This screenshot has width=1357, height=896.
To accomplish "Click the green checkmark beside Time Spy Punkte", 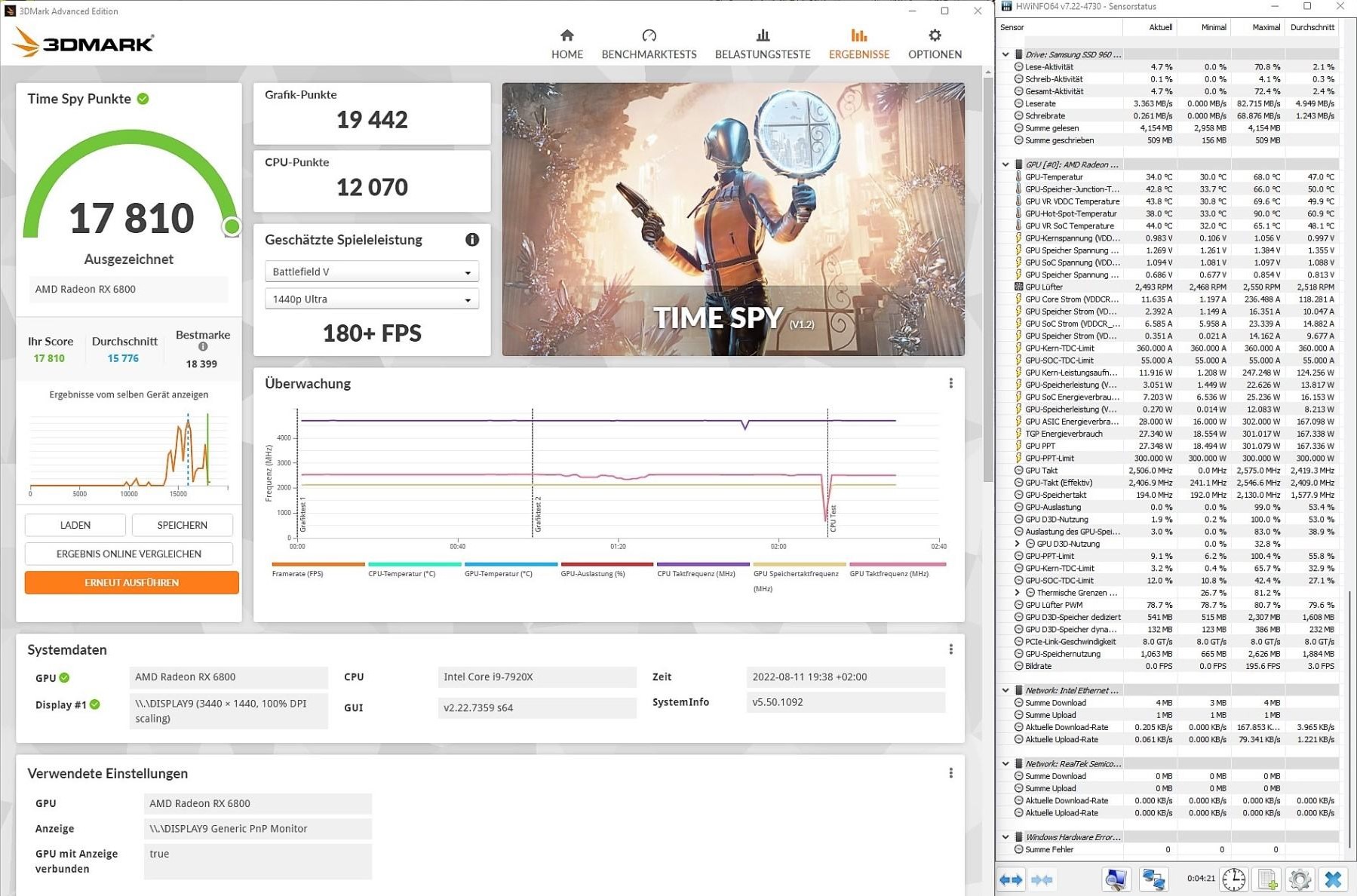I will pos(143,99).
